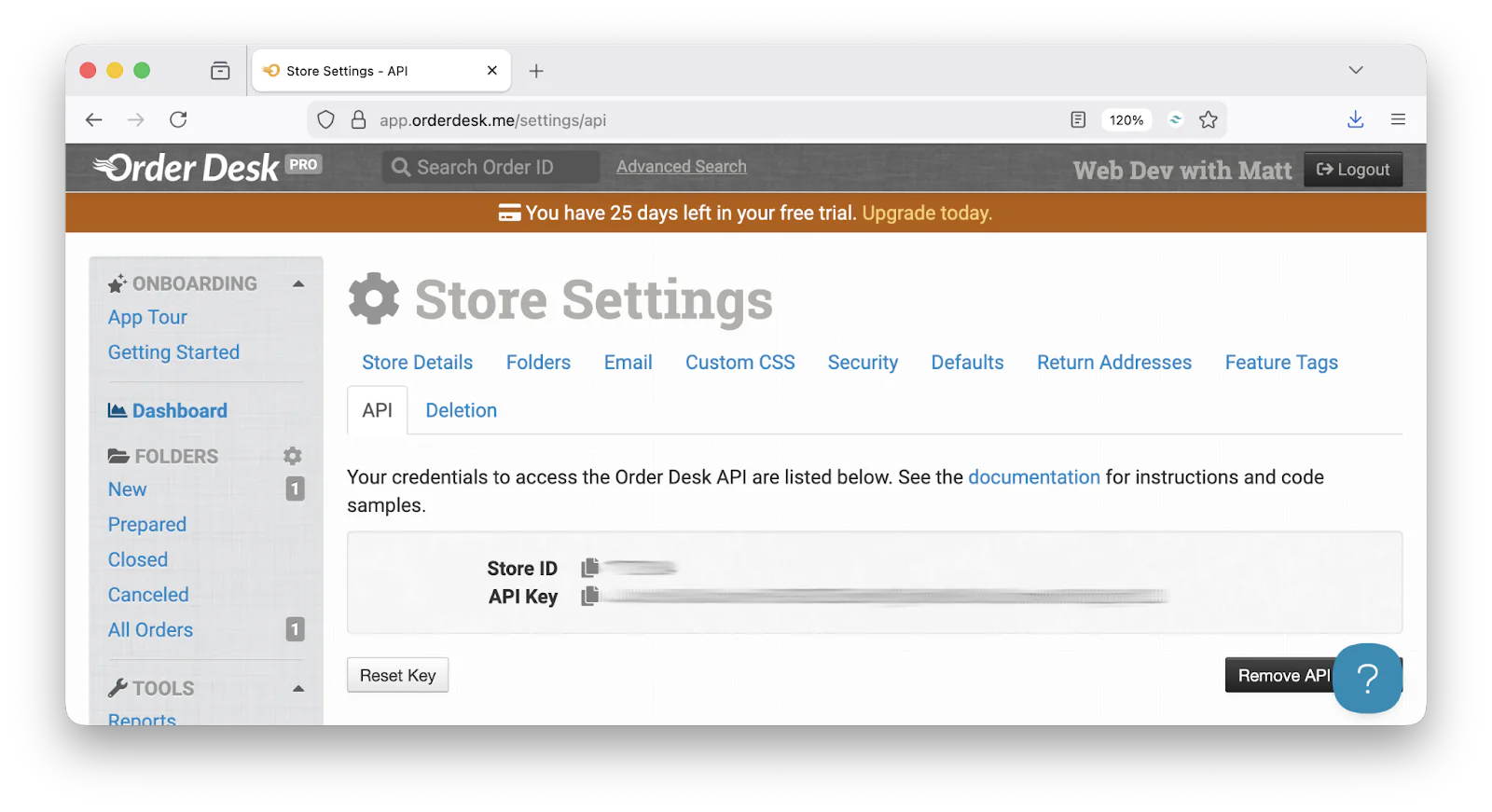Open the browser hamburger menu
The height and width of the screenshot is (812, 1492).
point(1398,119)
